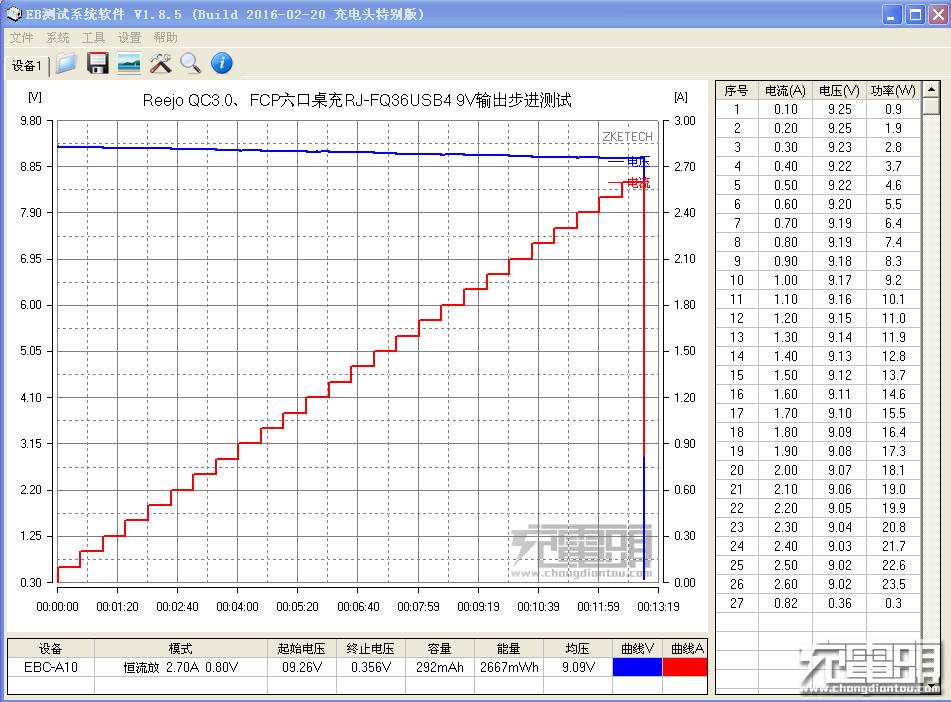Open the 文件 menu
The image size is (951, 702).
click(21, 38)
